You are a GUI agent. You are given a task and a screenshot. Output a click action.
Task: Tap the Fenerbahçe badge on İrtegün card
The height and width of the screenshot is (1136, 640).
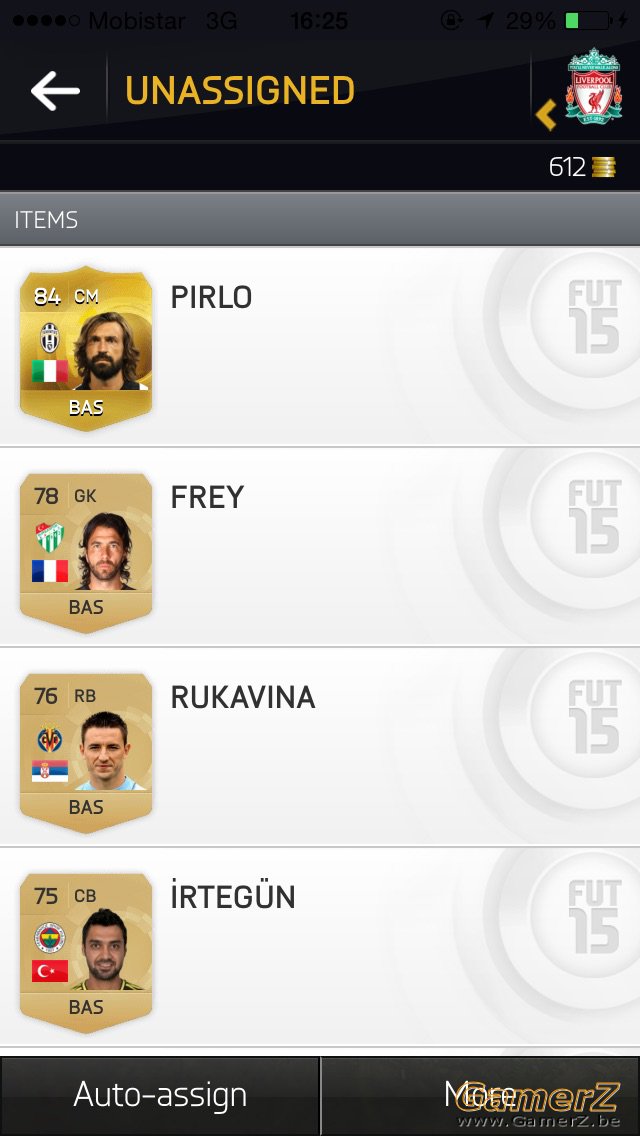point(50,939)
